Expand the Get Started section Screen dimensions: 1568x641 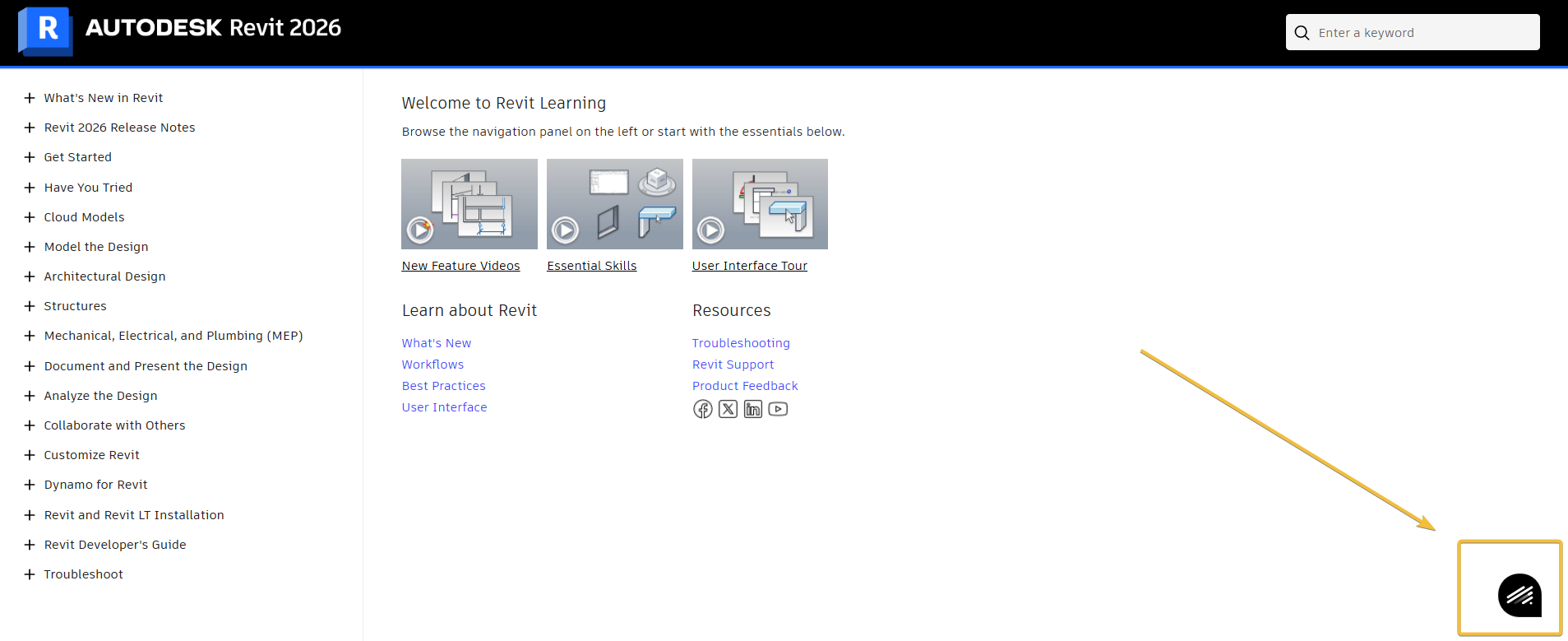pyautogui.click(x=30, y=157)
